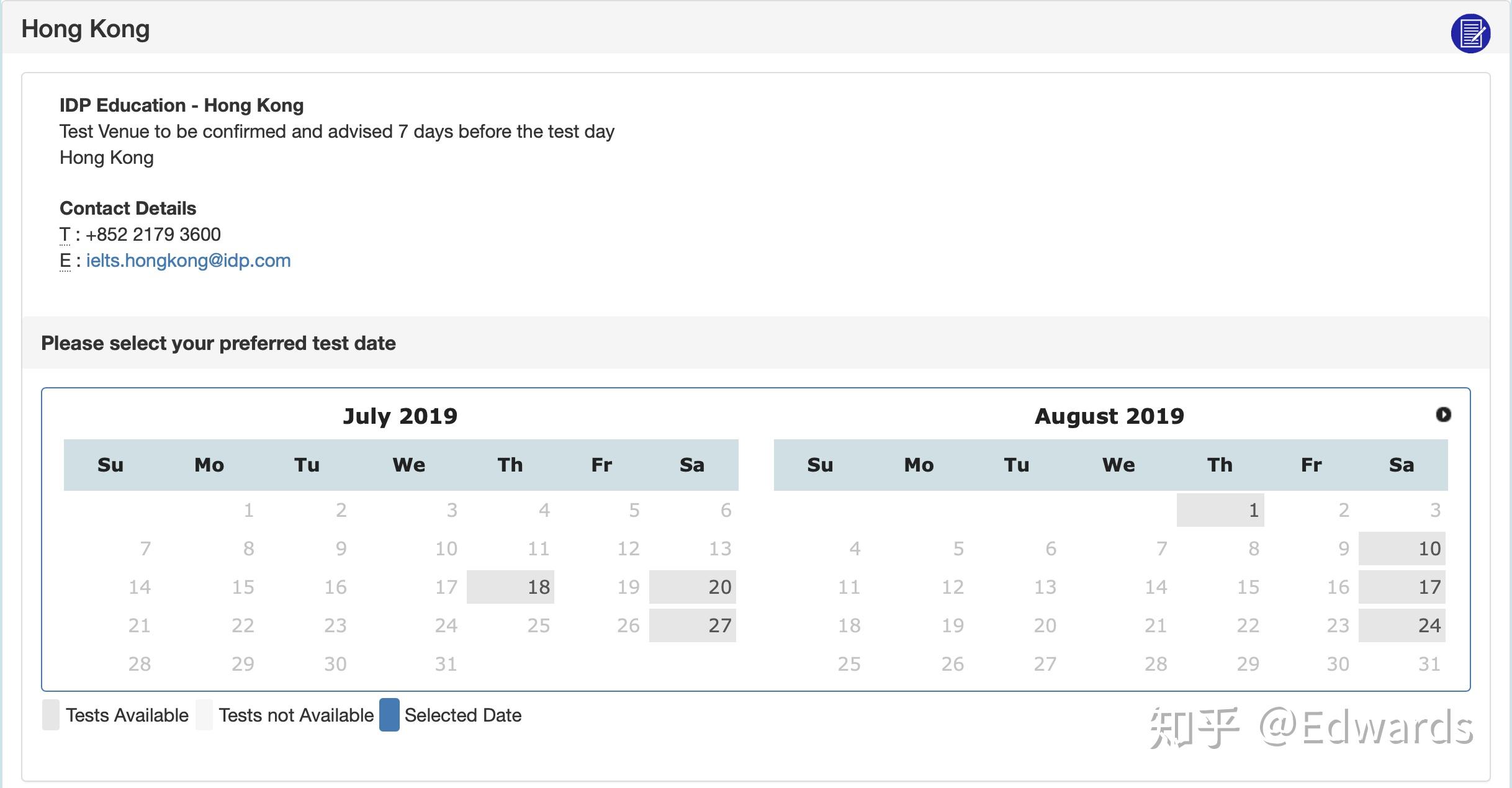Screen dimensions: 1512x788
Task: Select July 18 test date
Action: [510, 587]
